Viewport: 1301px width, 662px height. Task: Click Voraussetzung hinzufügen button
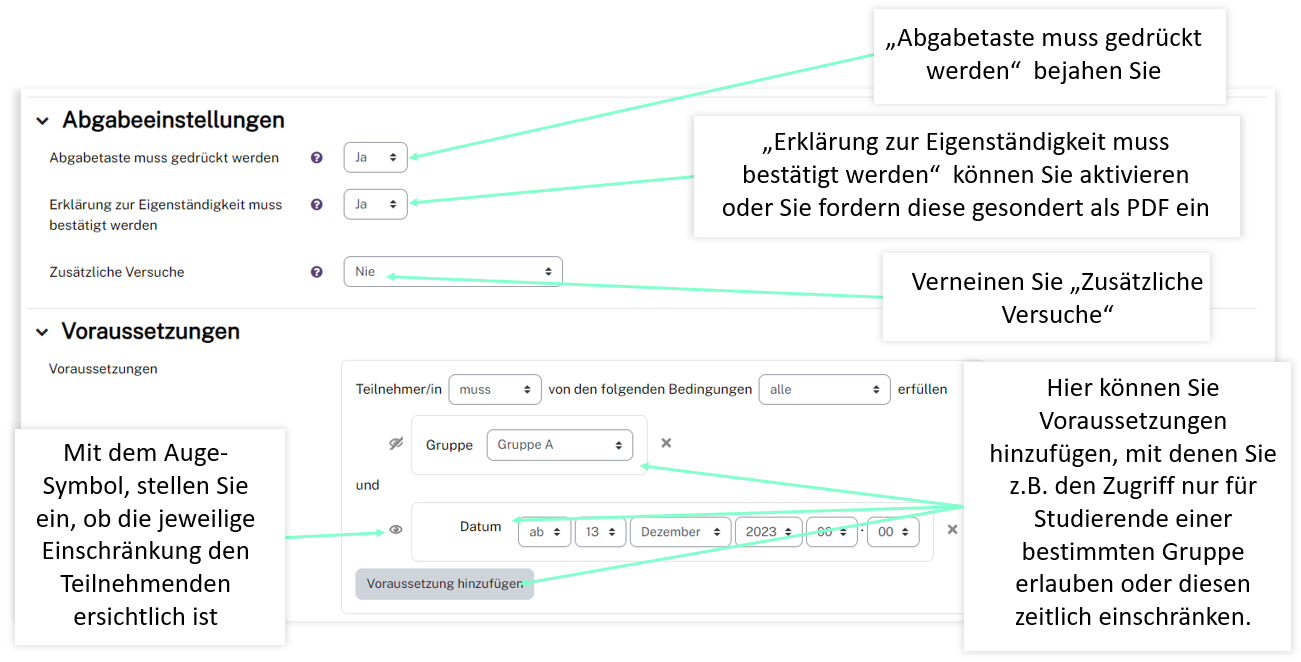444,584
